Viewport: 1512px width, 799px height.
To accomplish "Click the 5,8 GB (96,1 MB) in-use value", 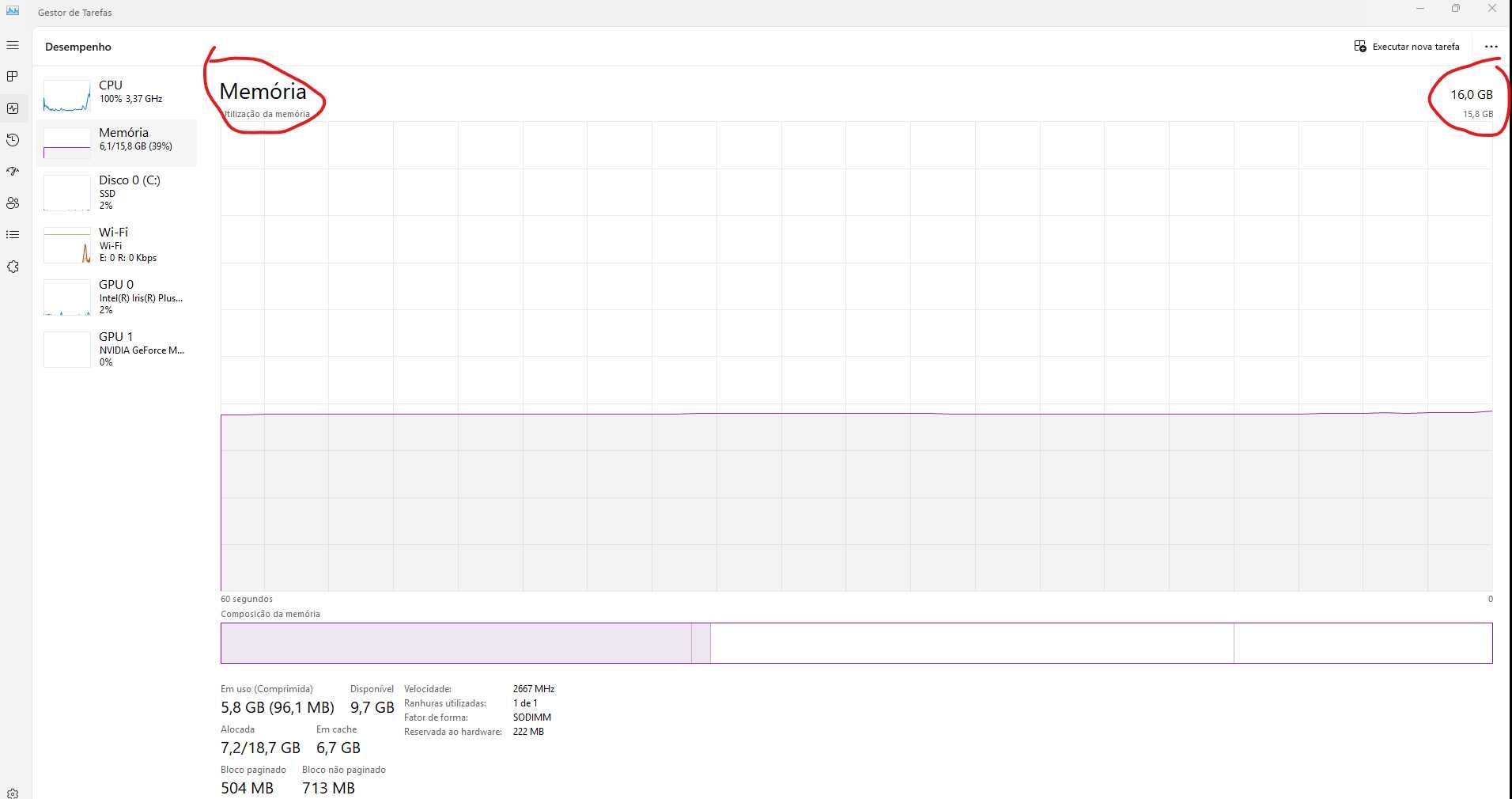I will [278, 707].
